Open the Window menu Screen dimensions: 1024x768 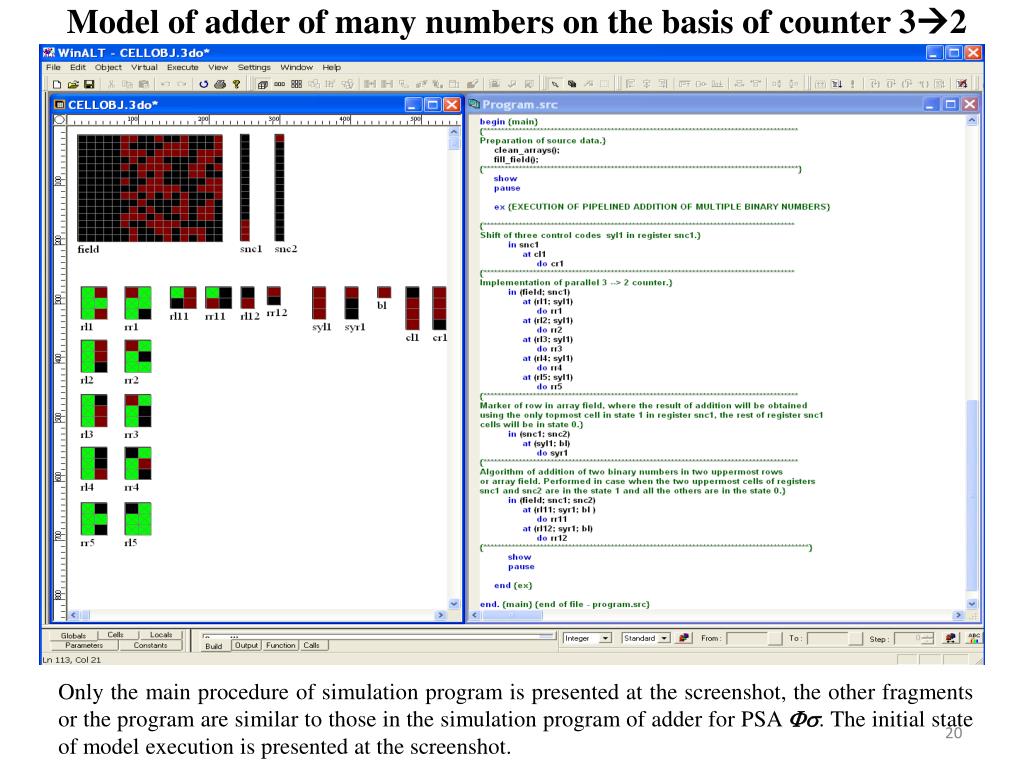point(296,67)
